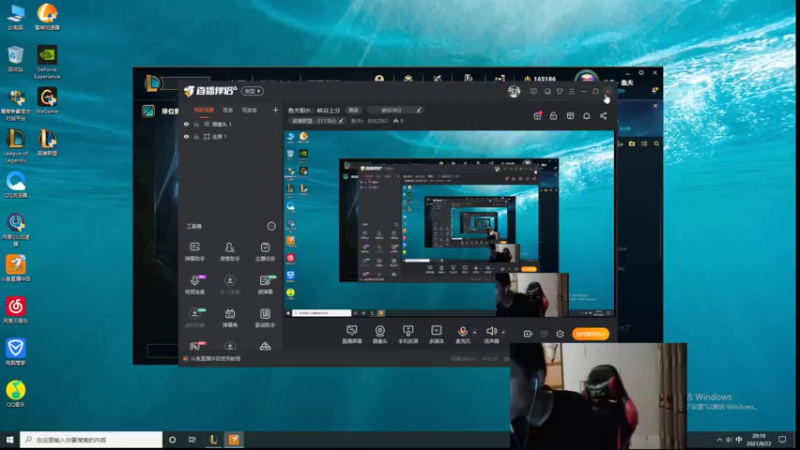This screenshot has width=800, height=450.
Task: Select the 全屏 1 source row
Action: point(231,137)
